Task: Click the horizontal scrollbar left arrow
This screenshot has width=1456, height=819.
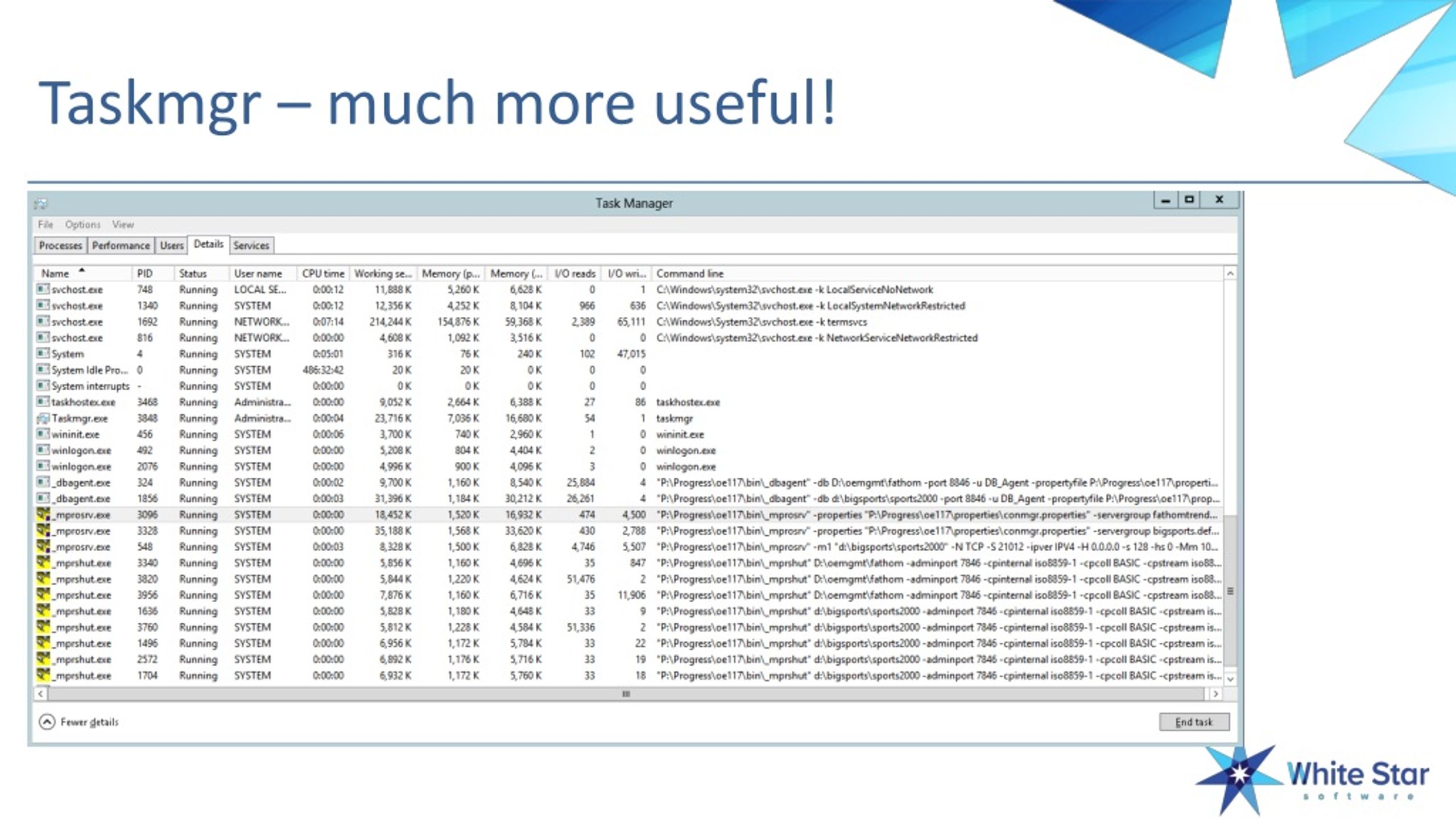Action: 41,694
